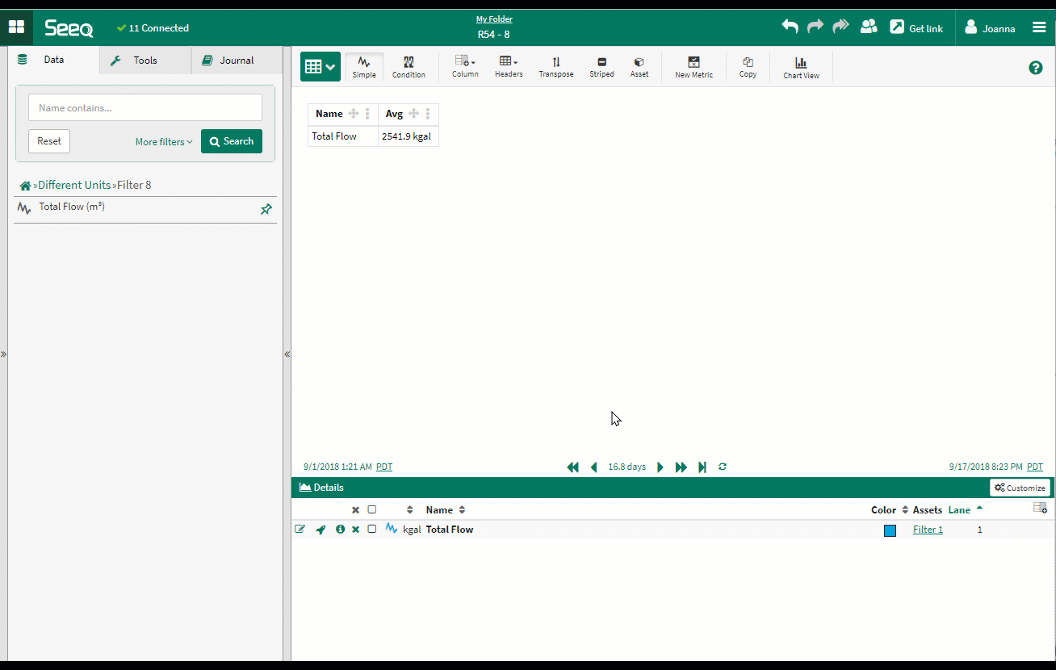Expand the More filters options

(164, 142)
